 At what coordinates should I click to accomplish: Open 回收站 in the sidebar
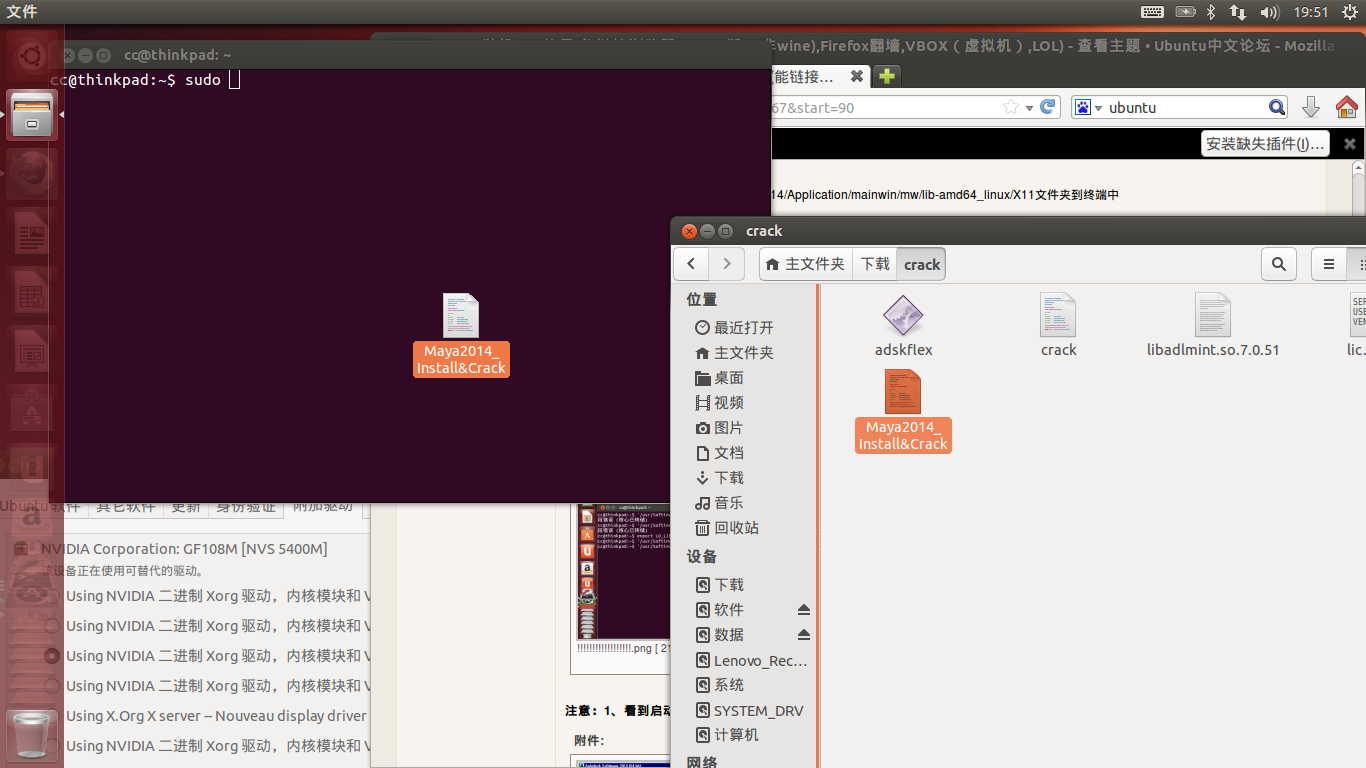727,527
